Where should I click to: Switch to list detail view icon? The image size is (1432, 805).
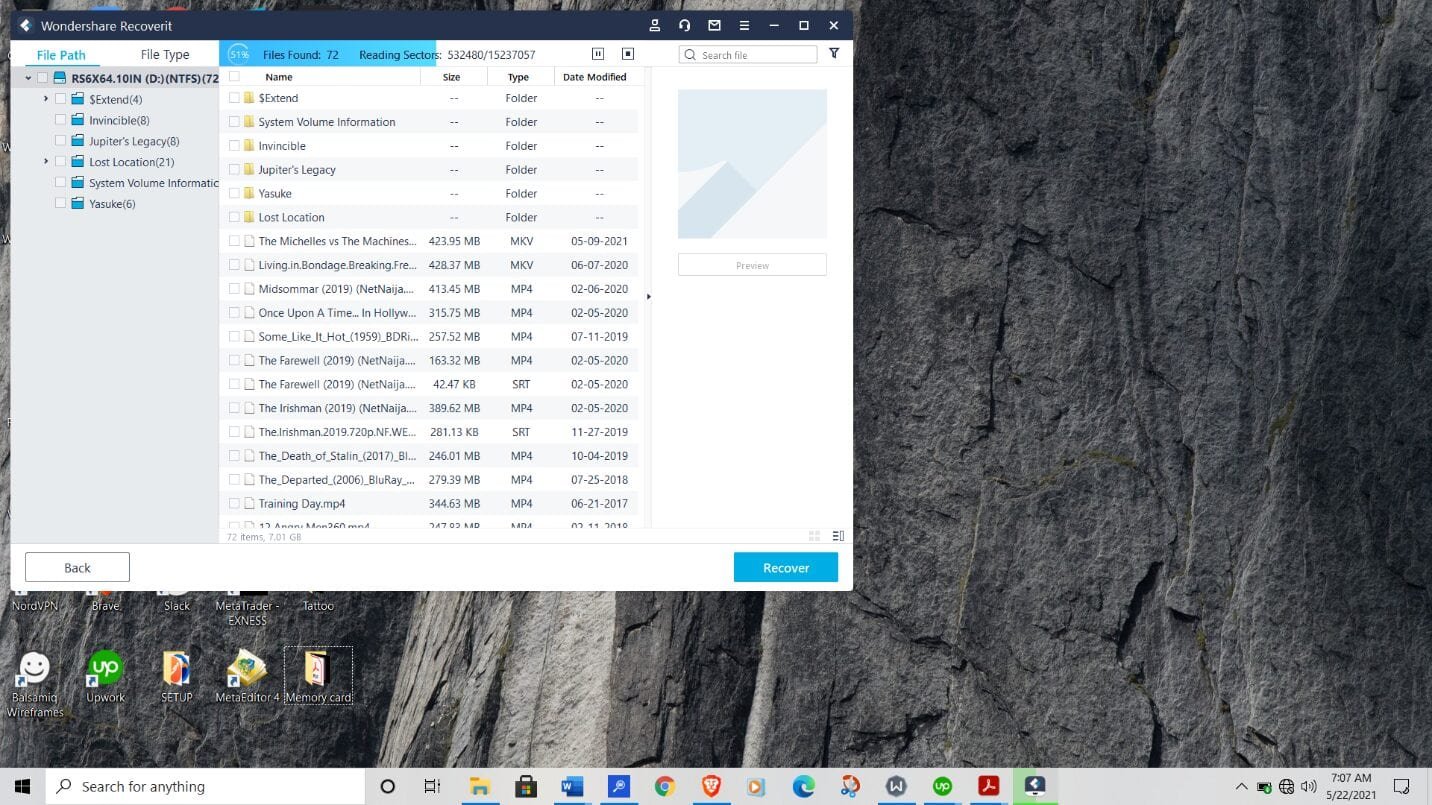(838, 536)
